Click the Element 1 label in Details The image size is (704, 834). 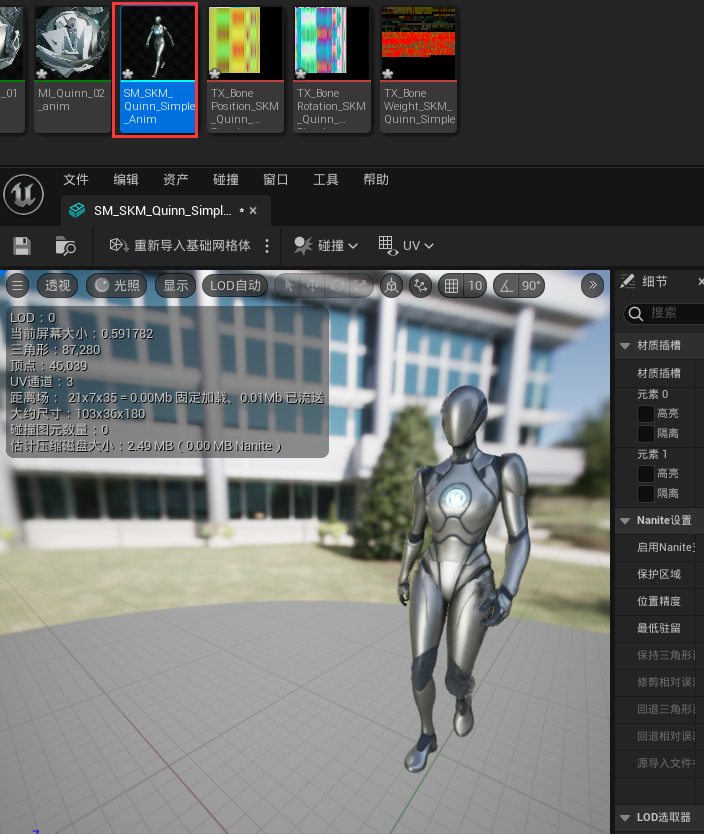click(652, 455)
